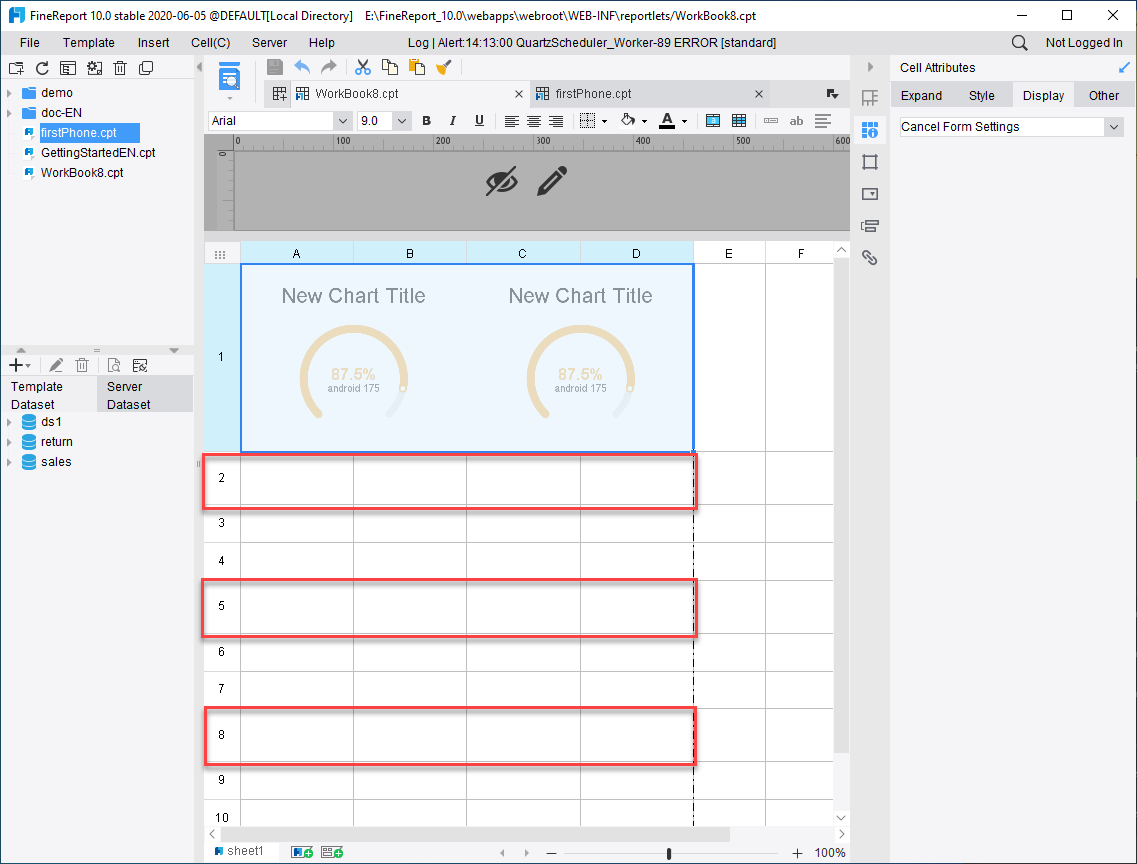The height and width of the screenshot is (864, 1137).
Task: Select Server Dataset tab
Action: coord(144,395)
